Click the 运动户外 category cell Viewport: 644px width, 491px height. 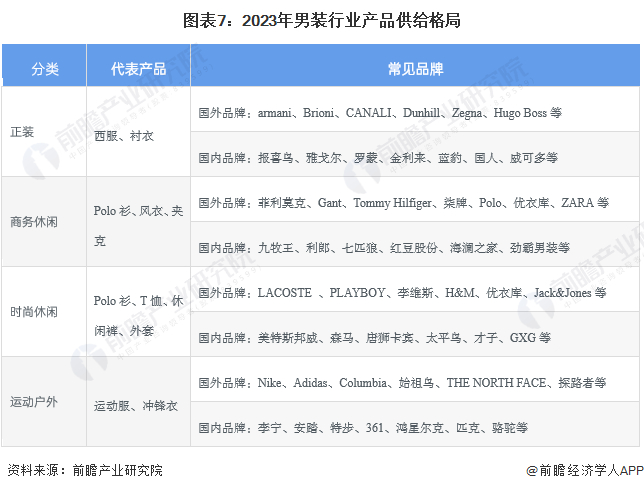click(44, 401)
